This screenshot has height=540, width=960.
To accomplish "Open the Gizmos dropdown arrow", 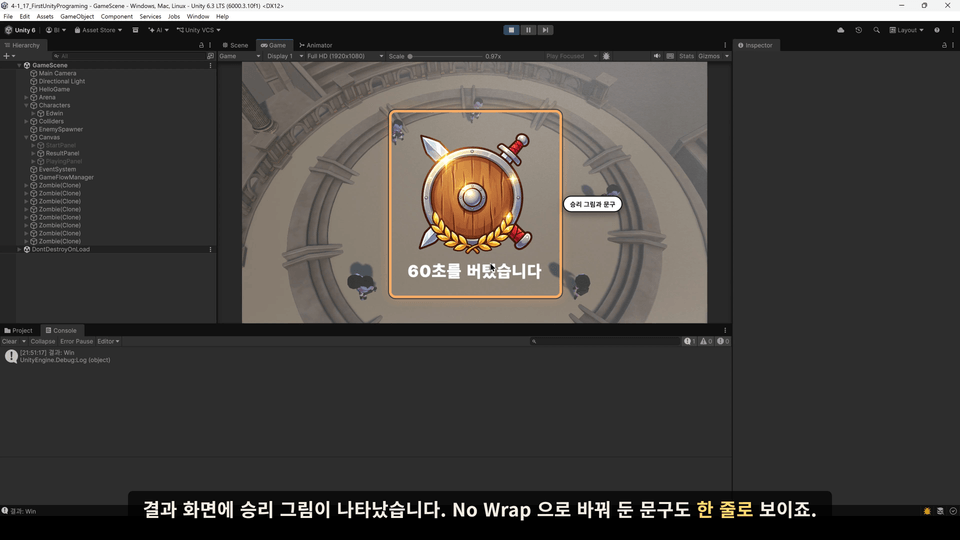I will tap(727, 56).
